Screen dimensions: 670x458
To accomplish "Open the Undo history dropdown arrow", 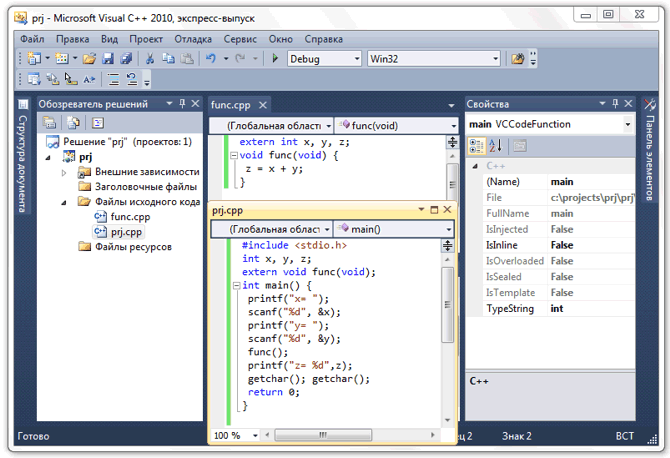I will pos(226,59).
